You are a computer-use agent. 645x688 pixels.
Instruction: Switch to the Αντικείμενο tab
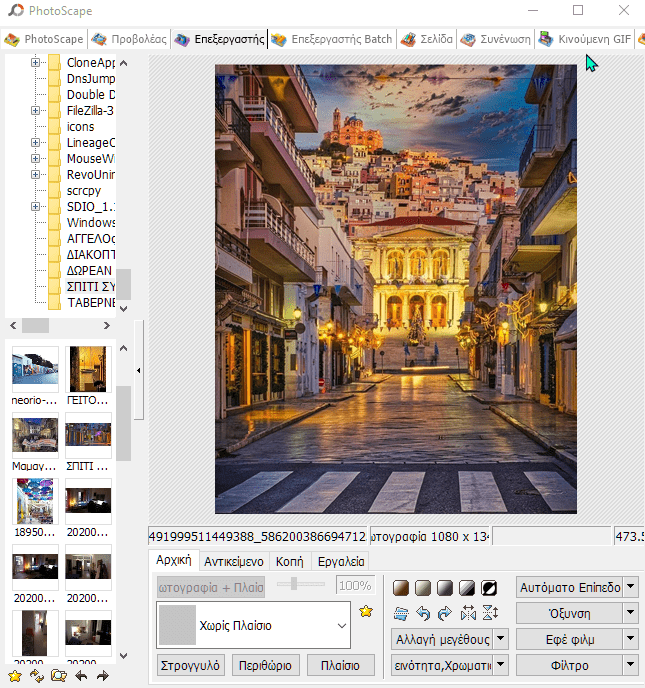pos(234,562)
